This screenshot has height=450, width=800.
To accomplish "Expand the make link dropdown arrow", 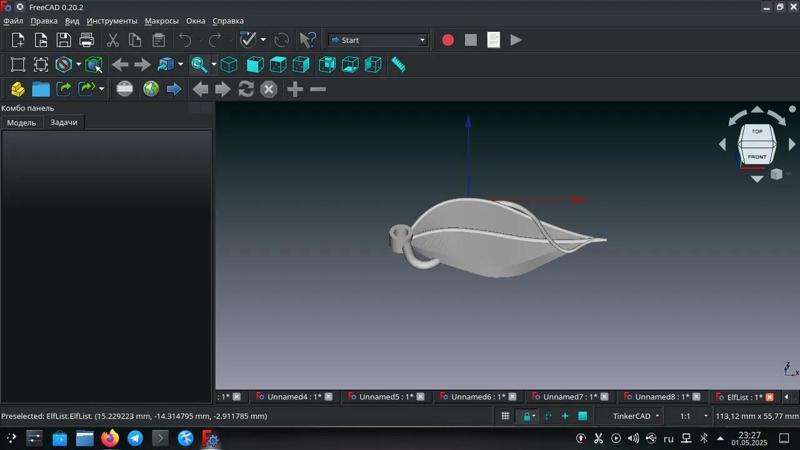I will 102,89.
